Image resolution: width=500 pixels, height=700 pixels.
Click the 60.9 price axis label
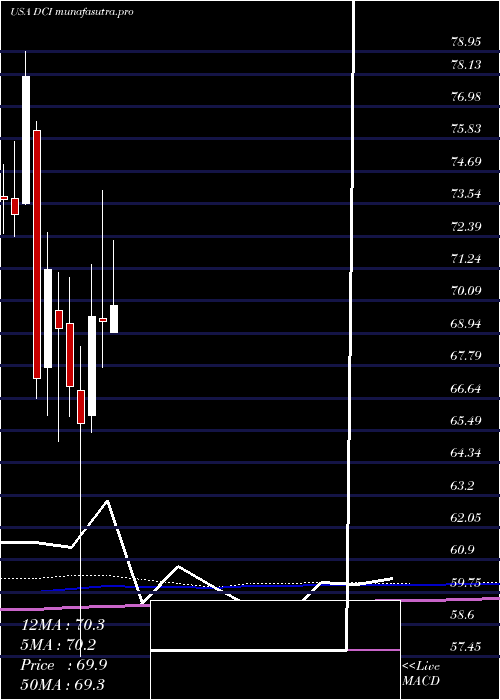(462, 550)
